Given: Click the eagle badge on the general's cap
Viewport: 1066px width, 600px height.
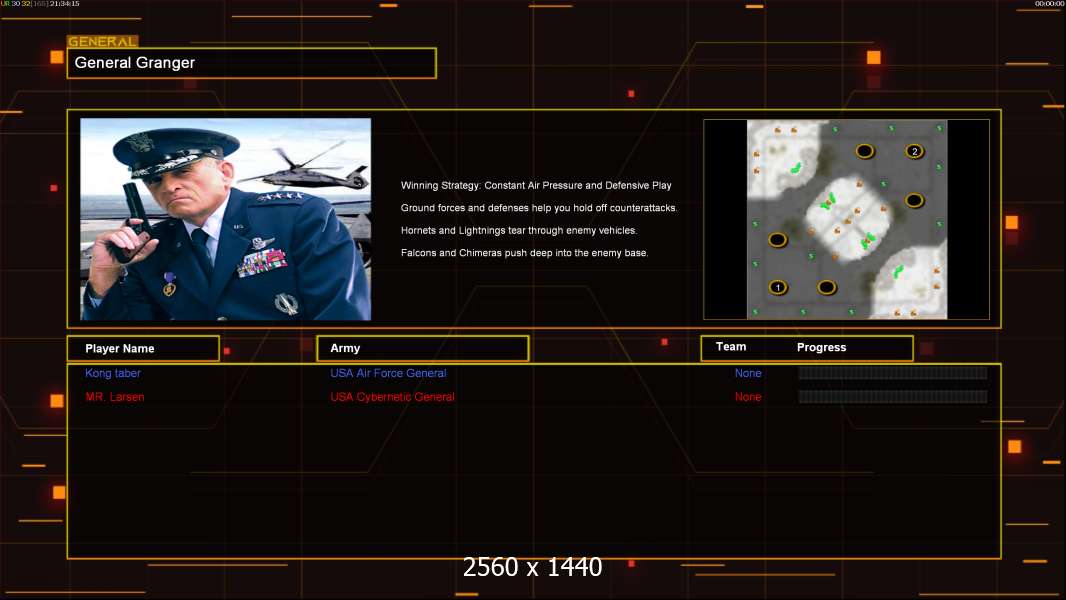Looking at the screenshot, I should (141, 140).
